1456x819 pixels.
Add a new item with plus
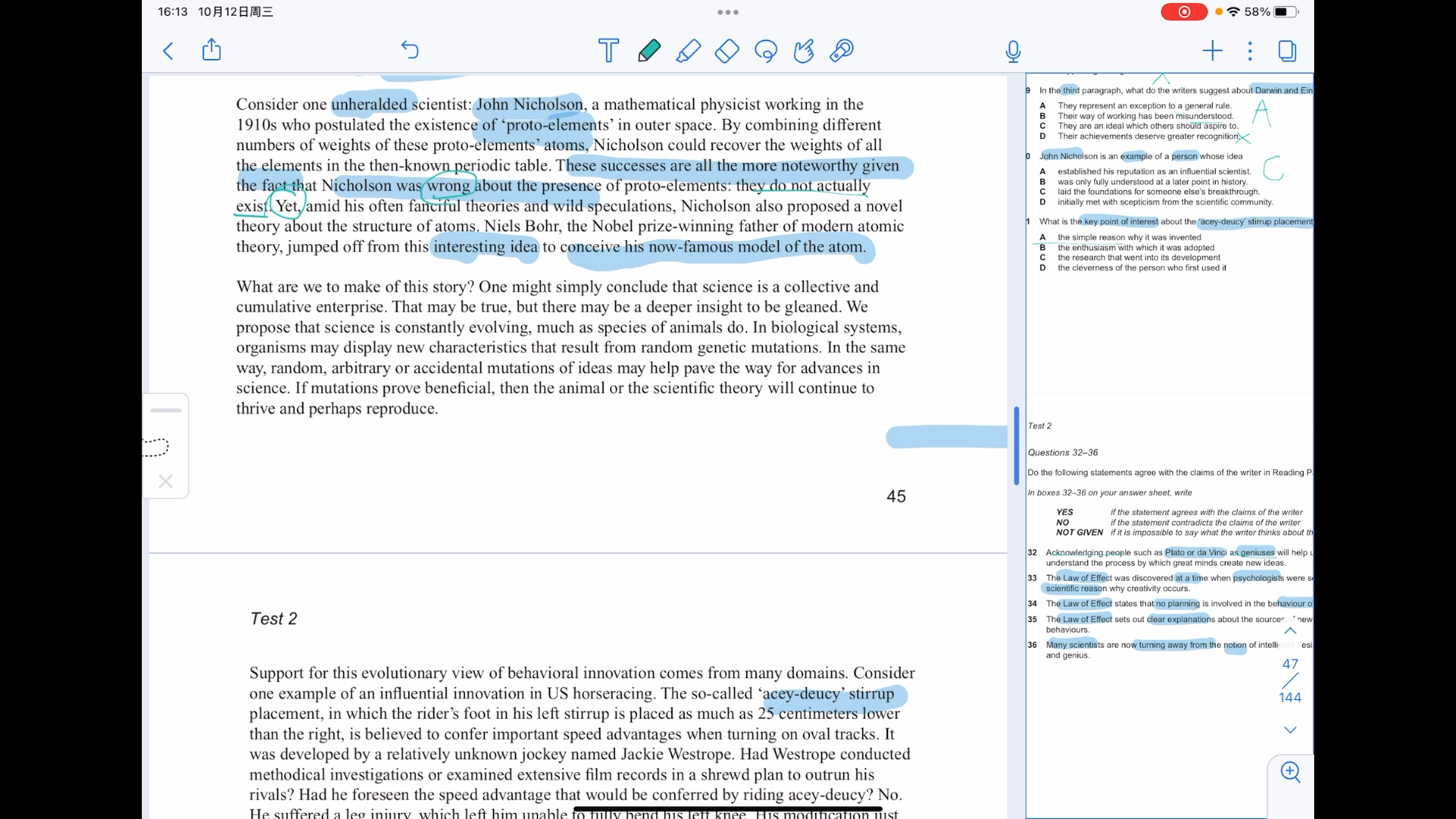(1213, 51)
